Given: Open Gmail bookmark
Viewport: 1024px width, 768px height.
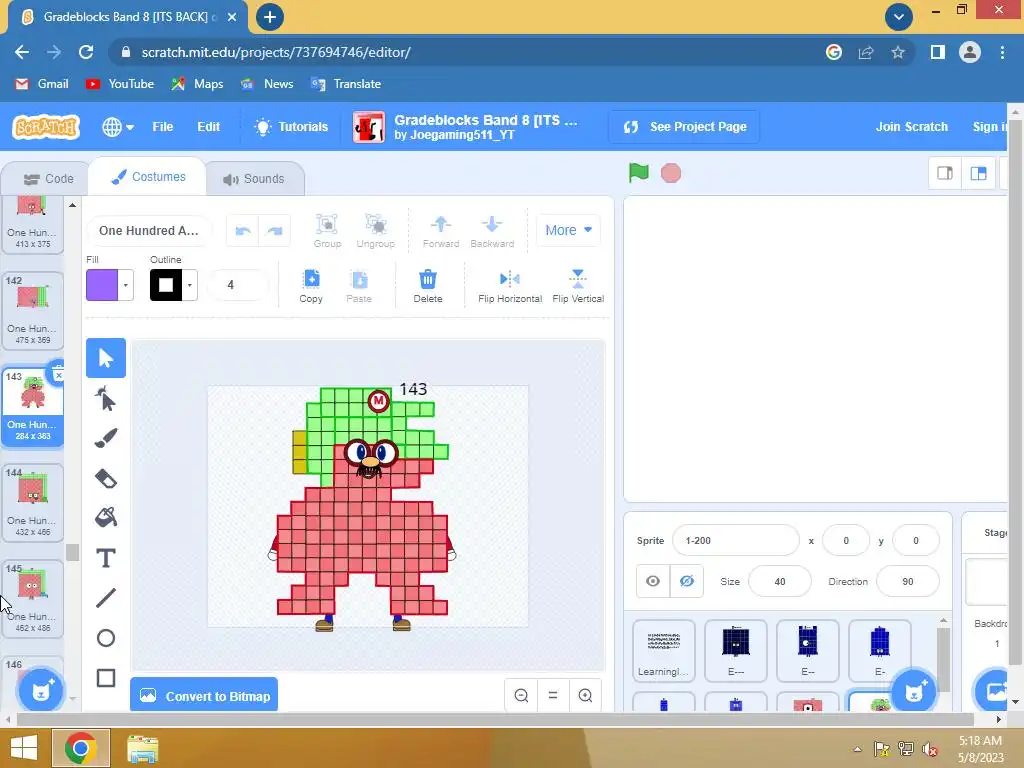Looking at the screenshot, I should [x=41, y=84].
